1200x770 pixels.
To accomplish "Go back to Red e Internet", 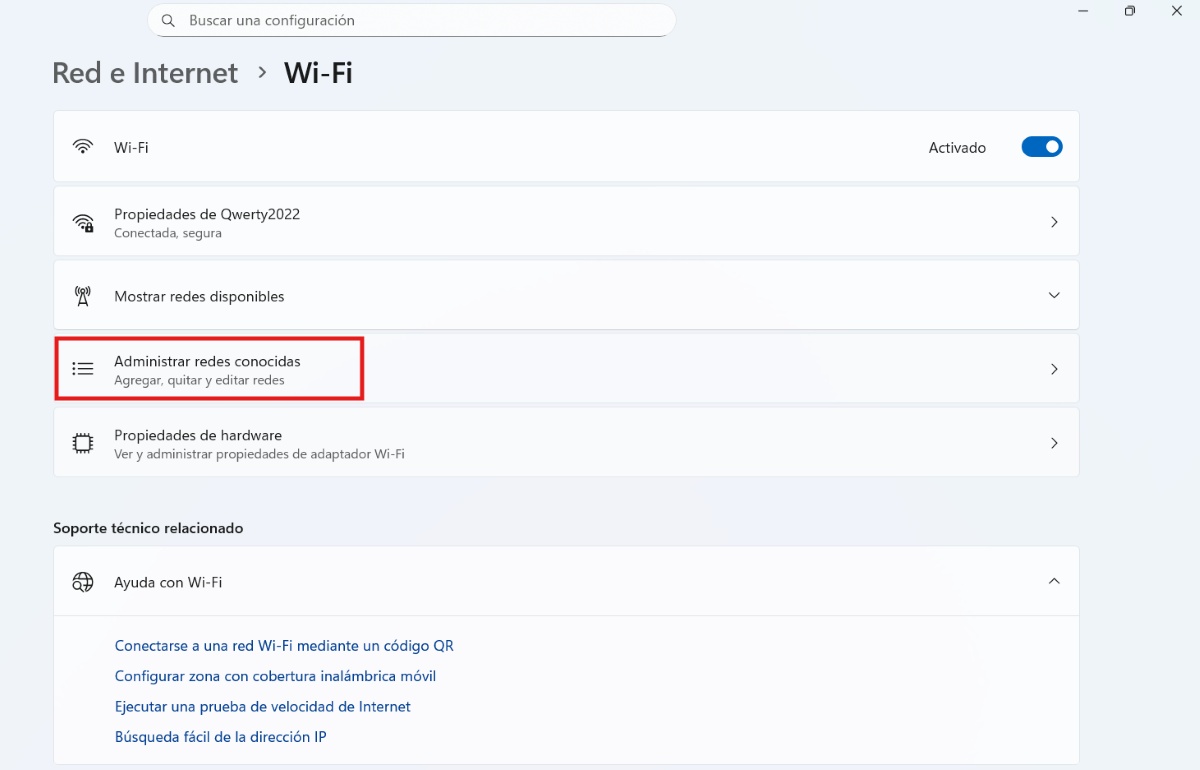I will click(x=144, y=72).
